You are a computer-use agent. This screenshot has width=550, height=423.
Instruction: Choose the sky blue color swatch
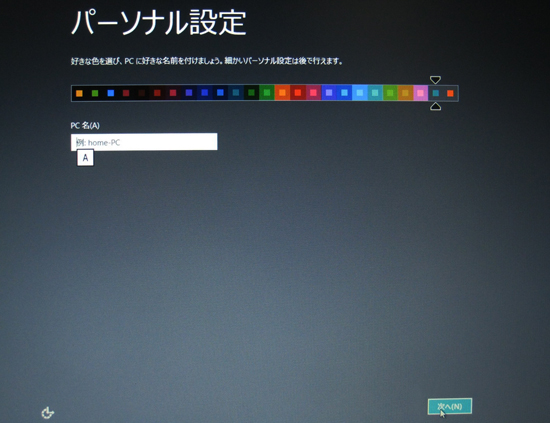pyautogui.click(x=360, y=93)
